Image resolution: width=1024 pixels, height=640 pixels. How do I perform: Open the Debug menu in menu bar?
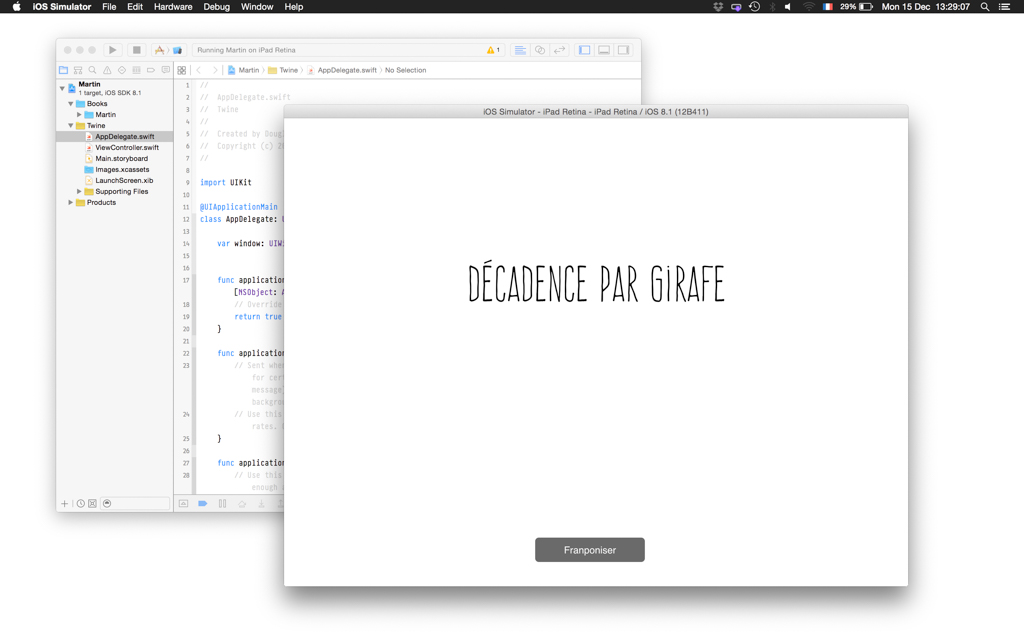[x=216, y=7]
